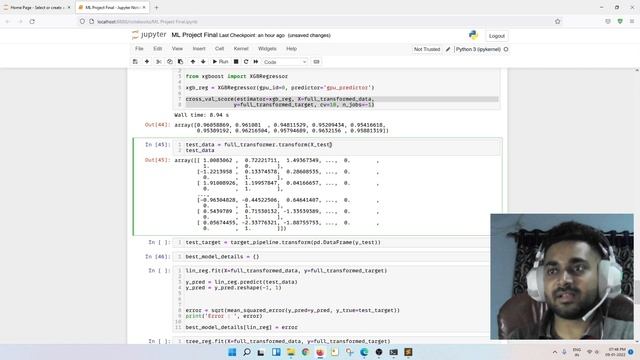Screen dimensions: 640x360
Task: Interrupt the kernel with stop button
Action: click(x=236, y=62)
